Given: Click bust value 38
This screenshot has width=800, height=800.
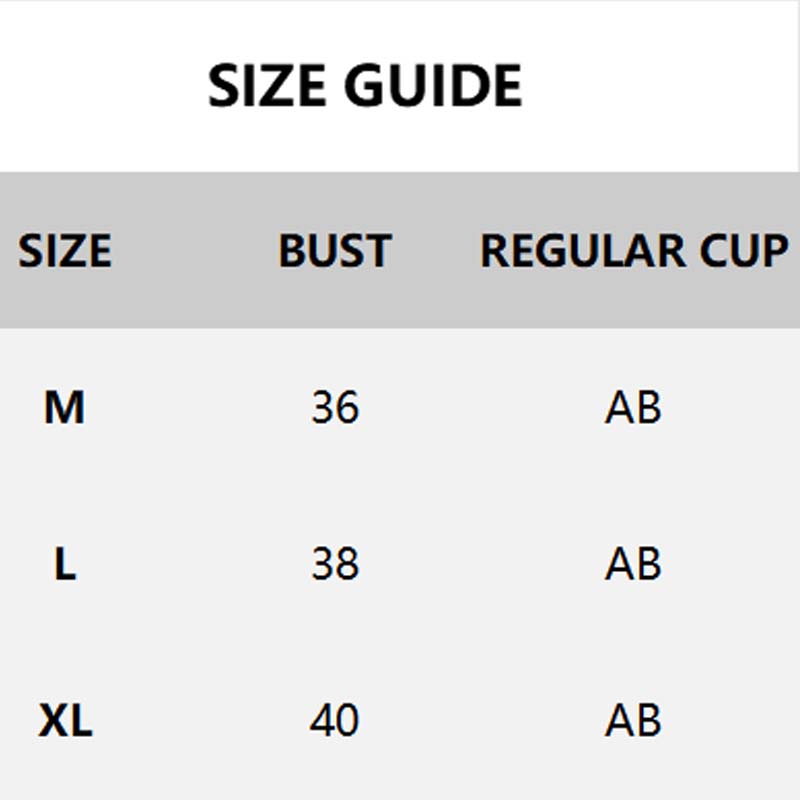Looking at the screenshot, I should click(x=334, y=565).
